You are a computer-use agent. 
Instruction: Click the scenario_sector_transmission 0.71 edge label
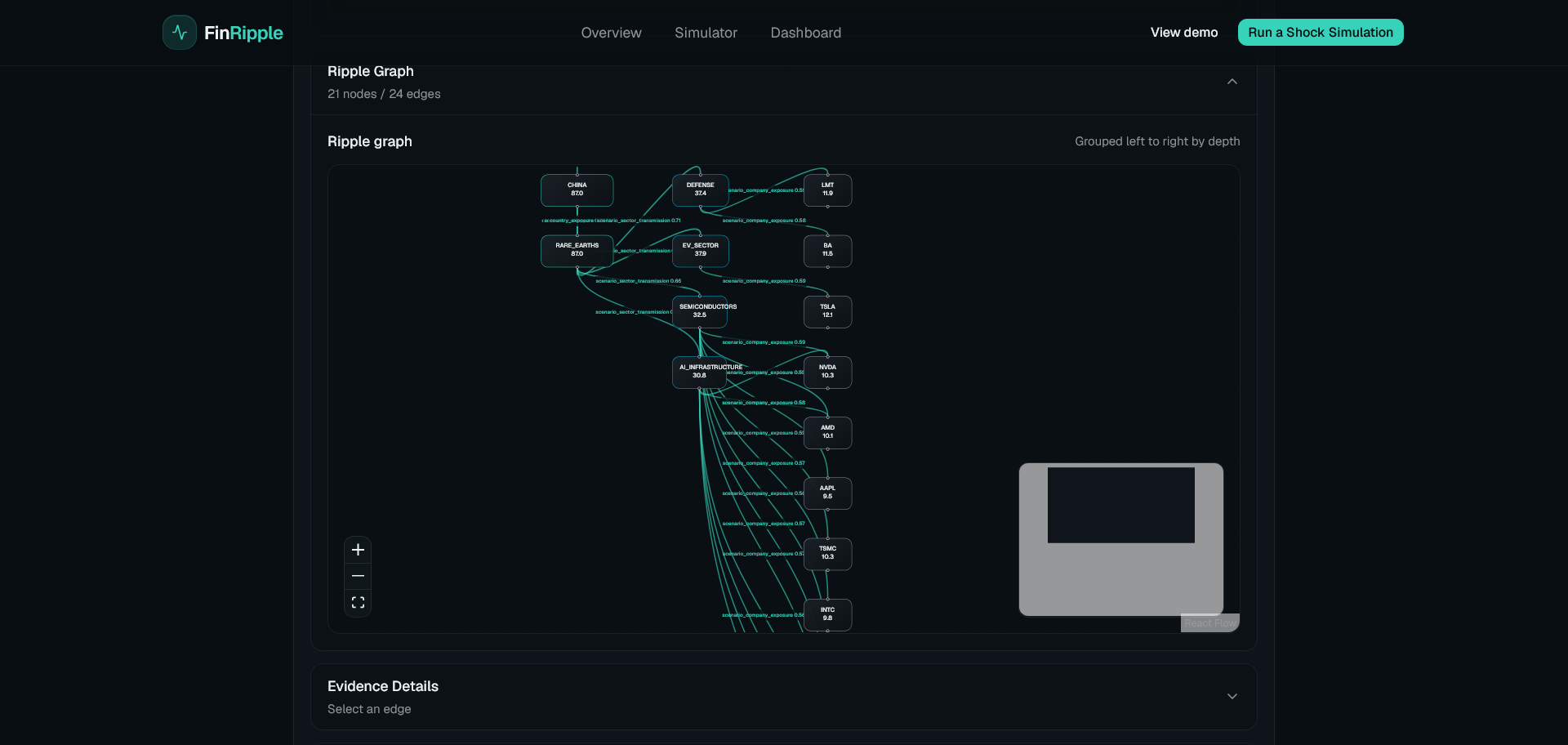click(639, 221)
